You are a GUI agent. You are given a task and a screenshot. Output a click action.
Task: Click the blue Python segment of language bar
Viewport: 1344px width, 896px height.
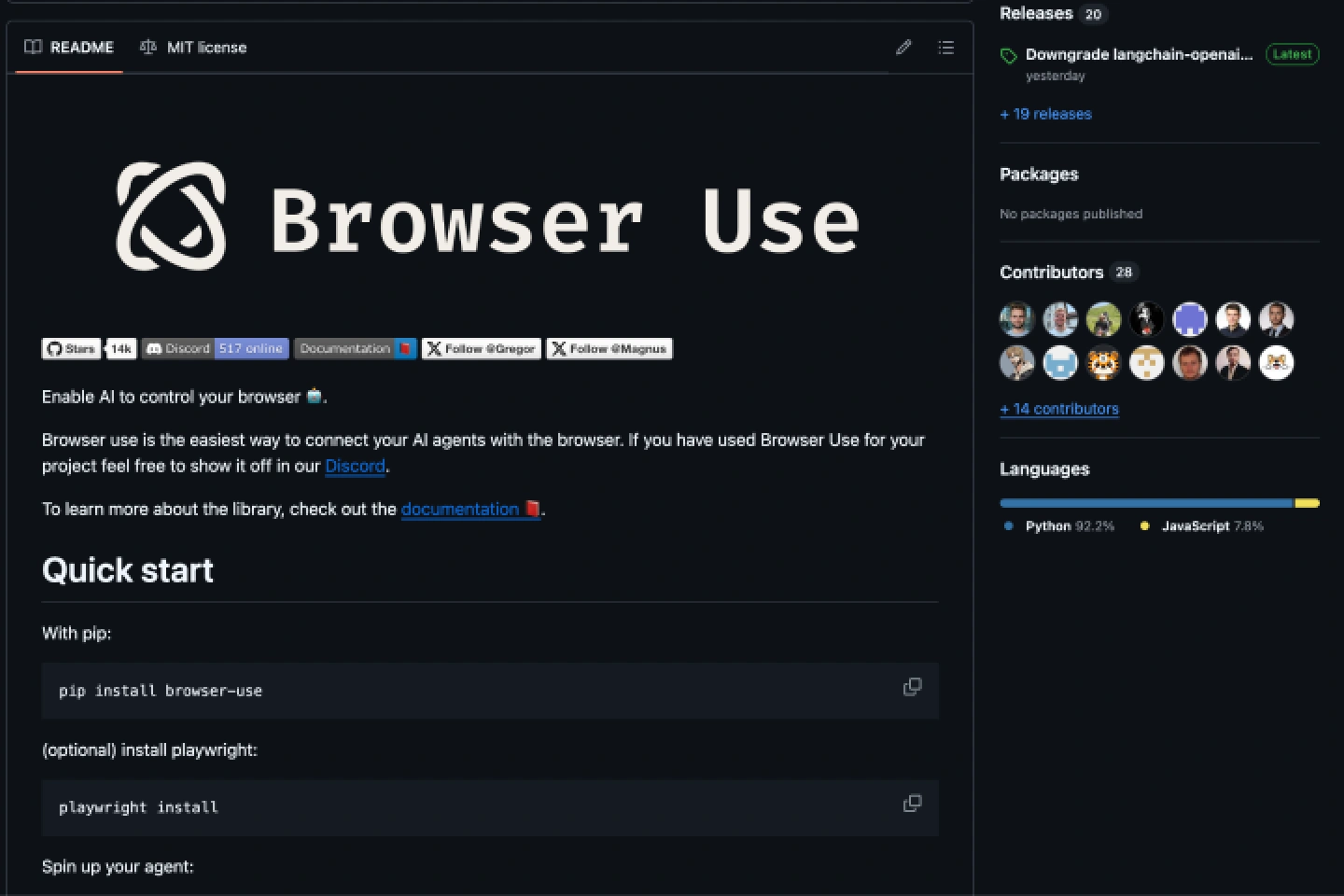pos(1146,503)
